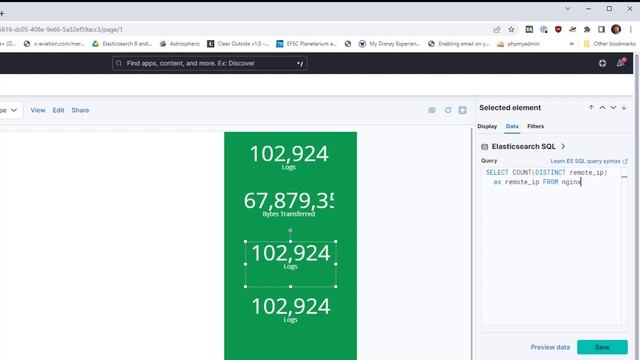Bookmark this page with the star icon
The image size is (640, 360).
511,29
